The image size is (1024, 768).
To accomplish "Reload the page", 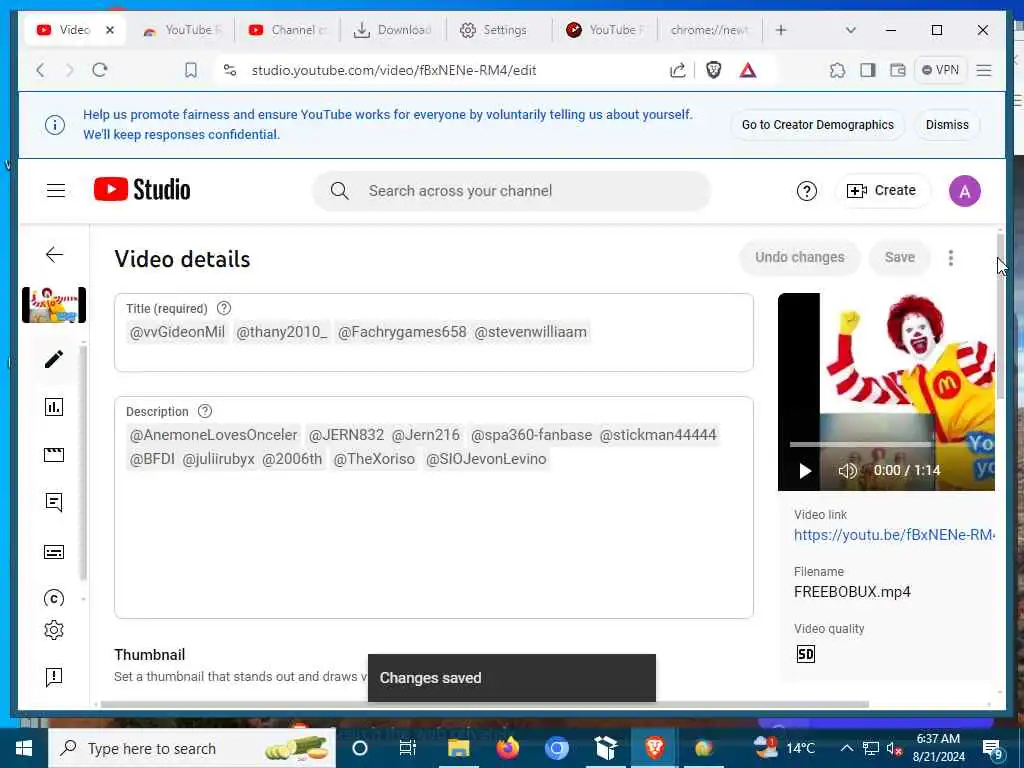I will click(99, 70).
